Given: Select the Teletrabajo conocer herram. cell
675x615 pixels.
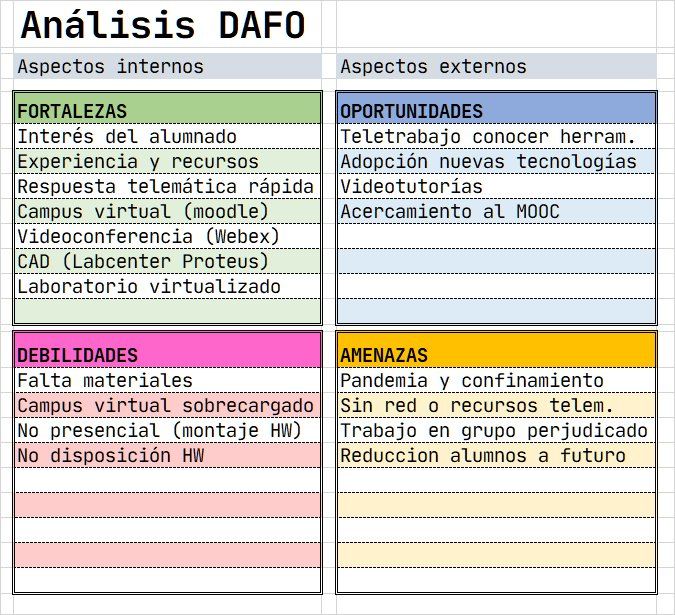Looking at the screenshot, I should (x=496, y=136).
